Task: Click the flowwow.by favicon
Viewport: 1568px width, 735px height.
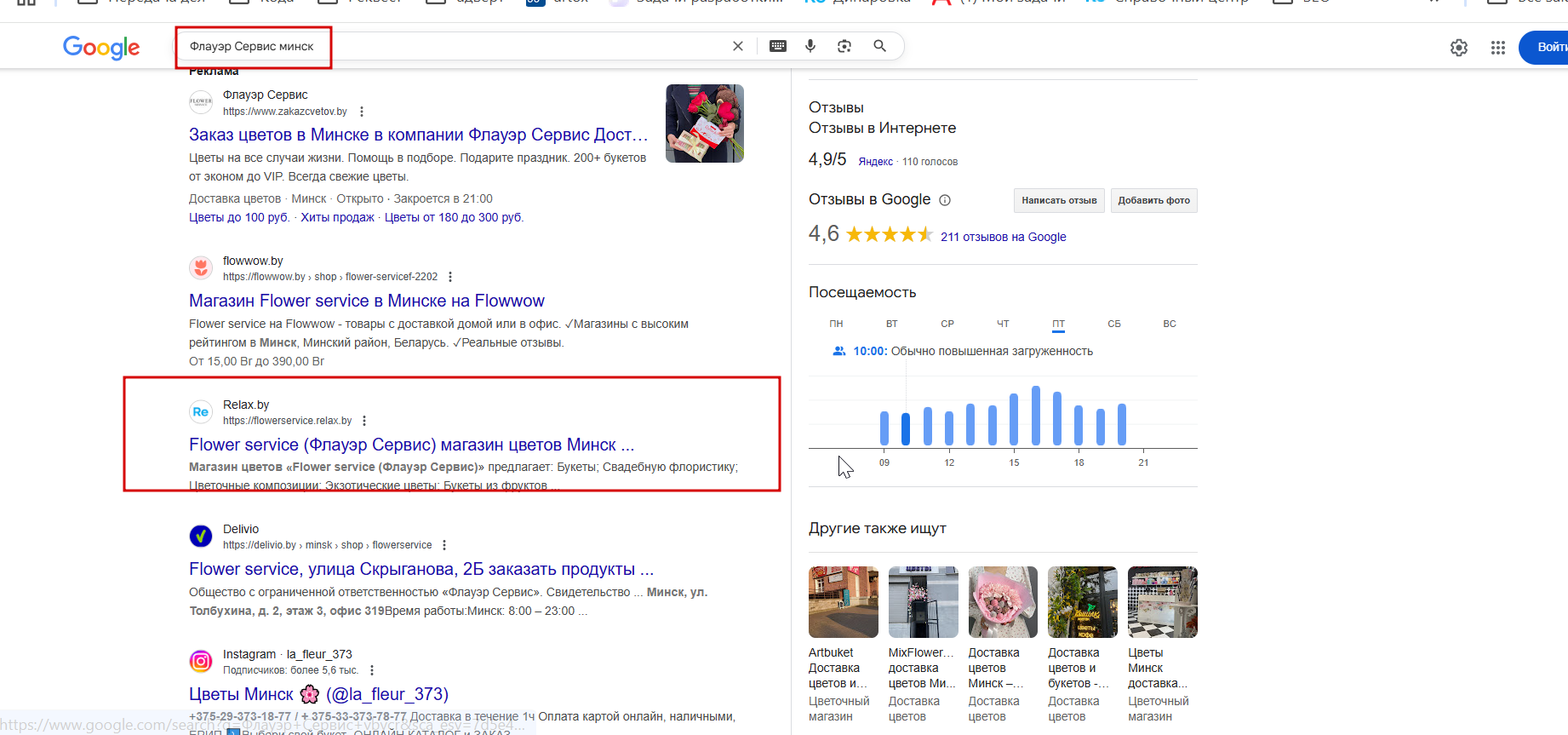Action: 201,267
